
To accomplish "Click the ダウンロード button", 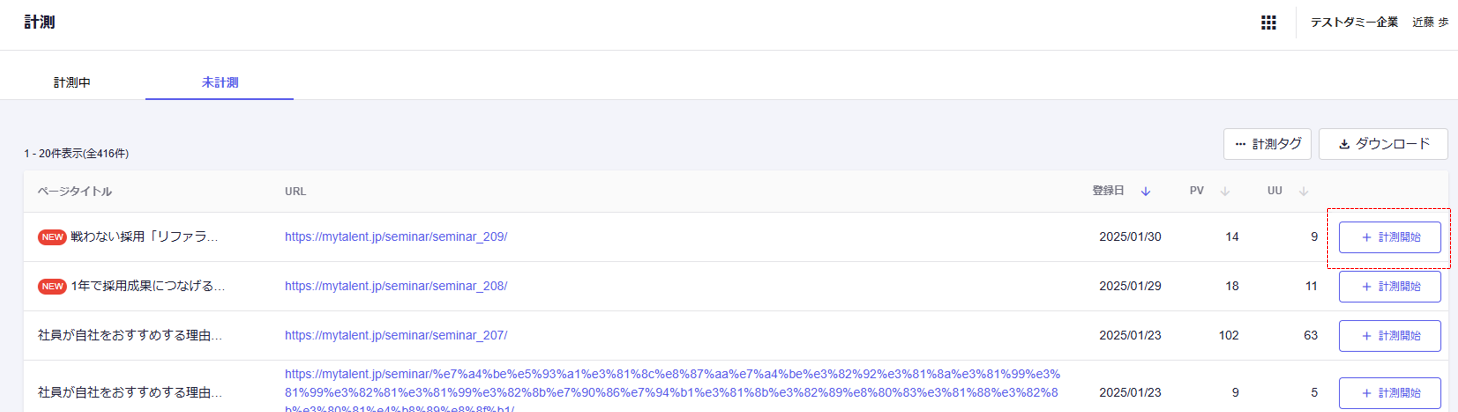I will [x=1383, y=144].
